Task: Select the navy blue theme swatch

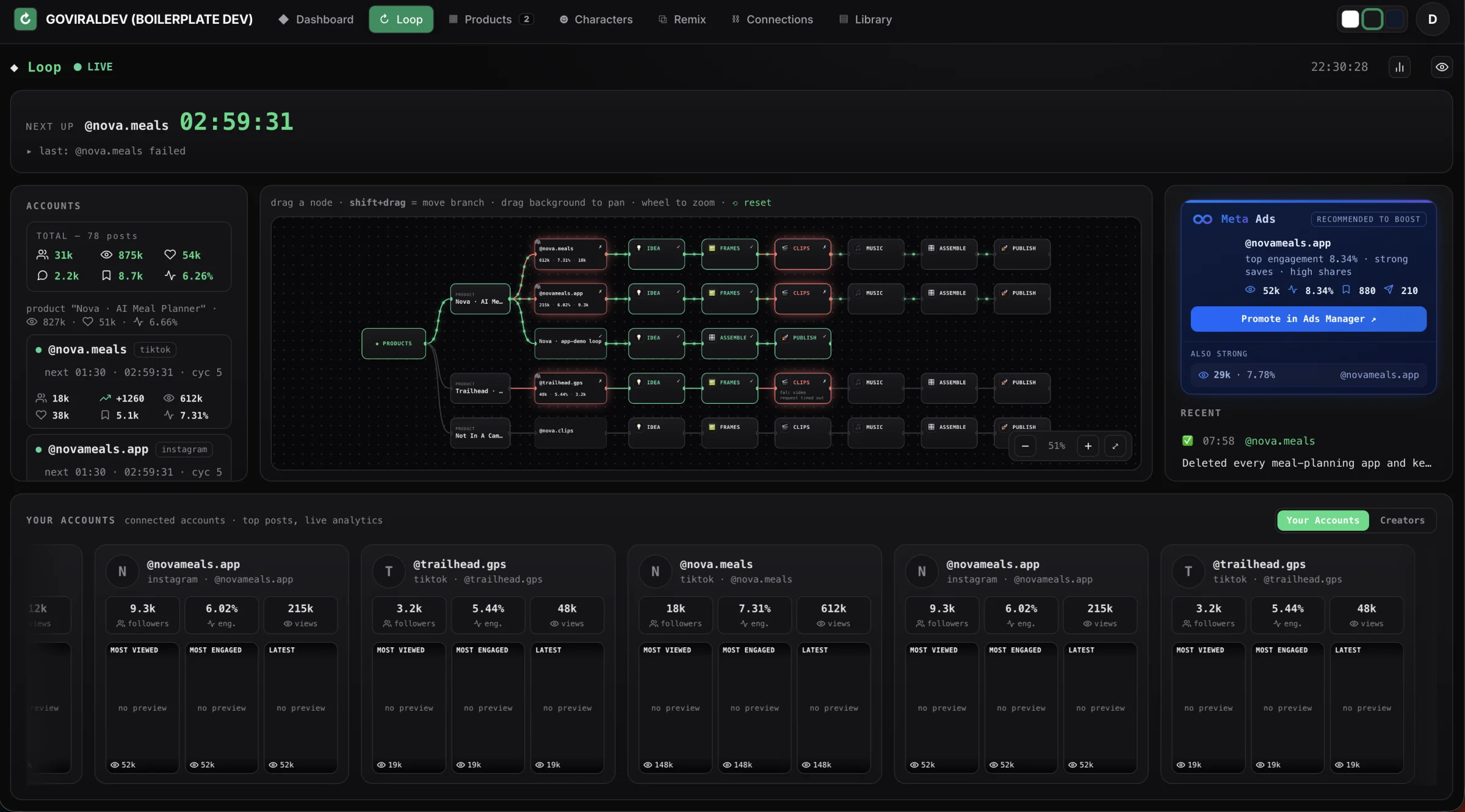Action: [x=1394, y=20]
